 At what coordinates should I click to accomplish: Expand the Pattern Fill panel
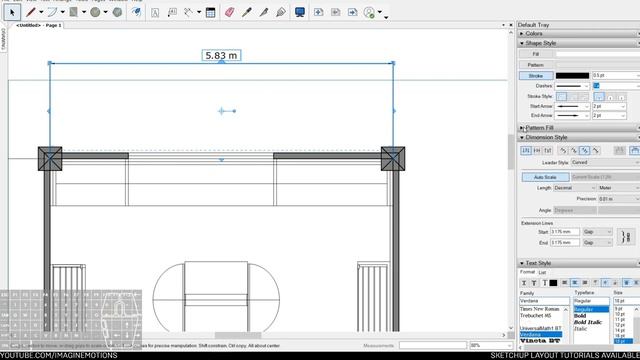click(522, 128)
